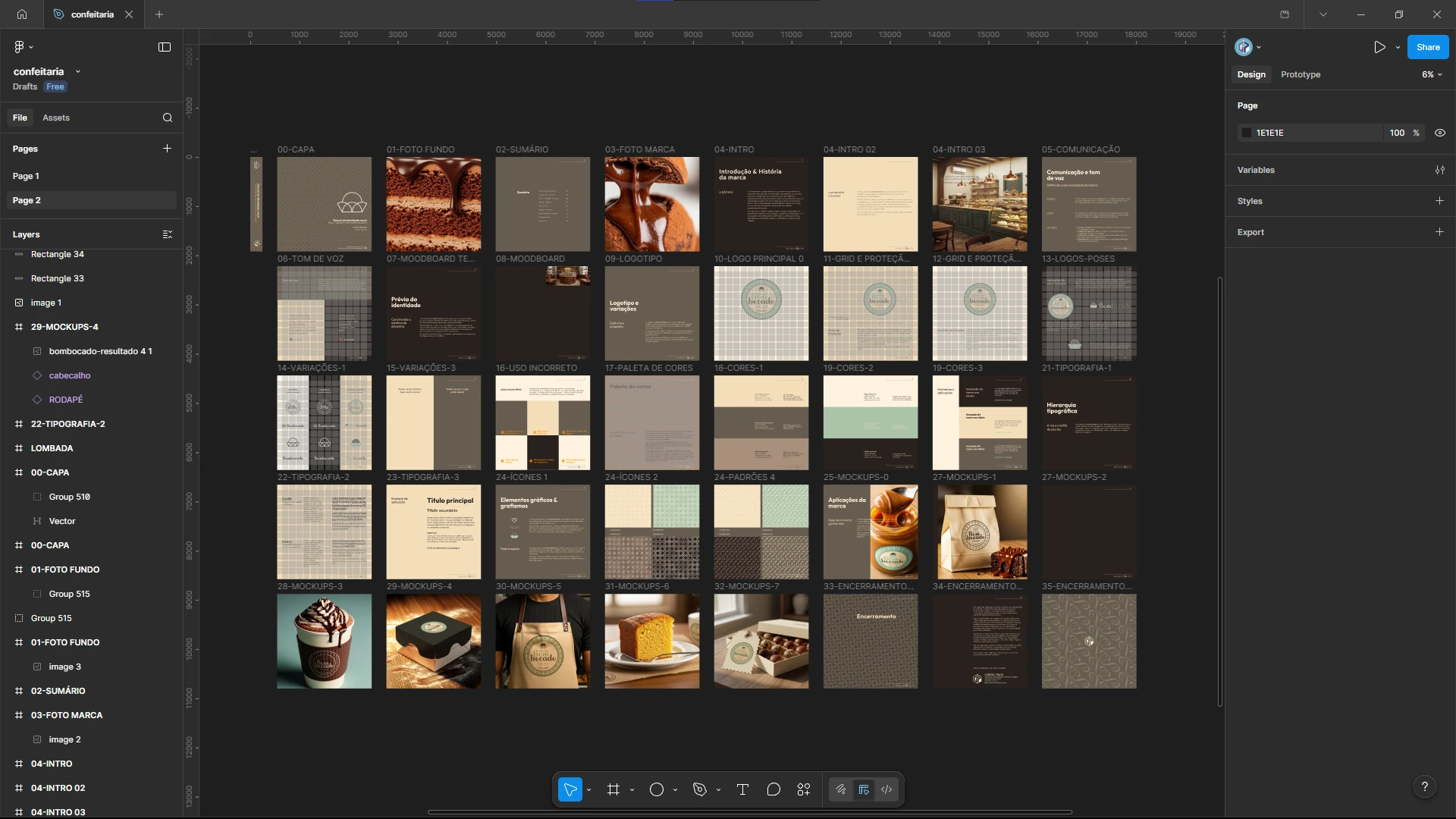The image size is (1456, 819).
Task: Minimize UI with sidebar toggle icon
Action: (x=165, y=47)
